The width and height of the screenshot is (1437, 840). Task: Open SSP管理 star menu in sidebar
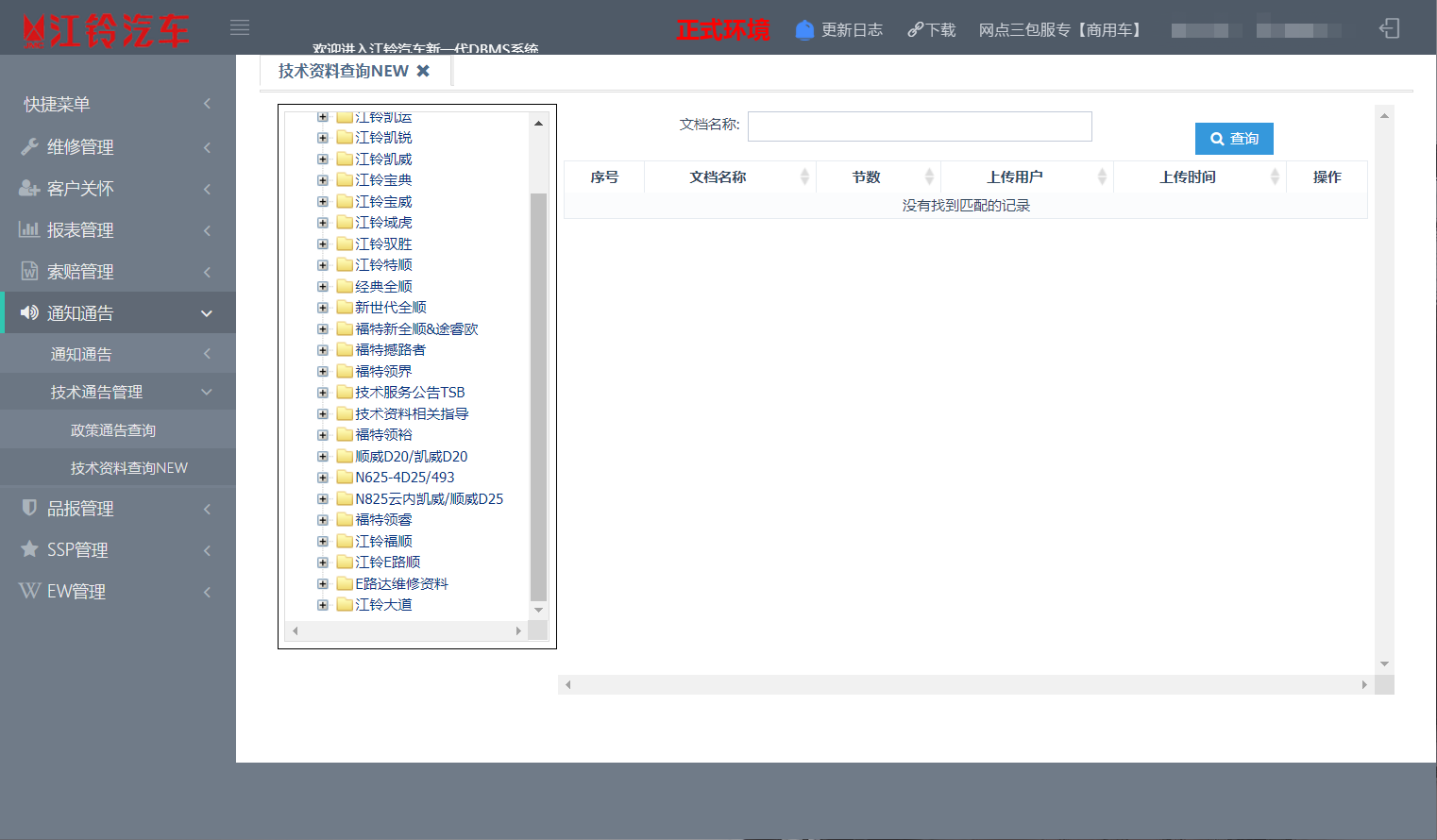pos(77,550)
